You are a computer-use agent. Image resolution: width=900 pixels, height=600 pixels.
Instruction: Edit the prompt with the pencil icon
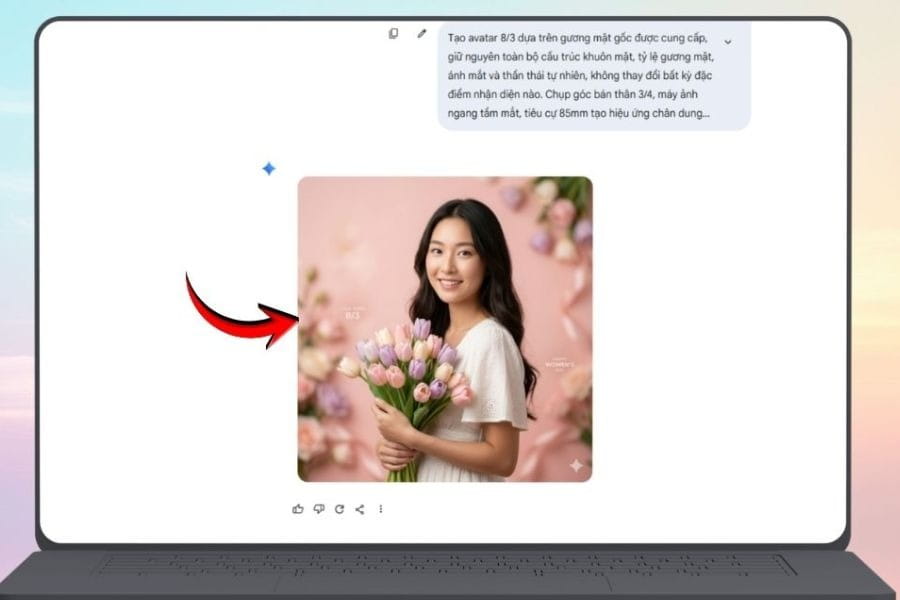point(422,33)
